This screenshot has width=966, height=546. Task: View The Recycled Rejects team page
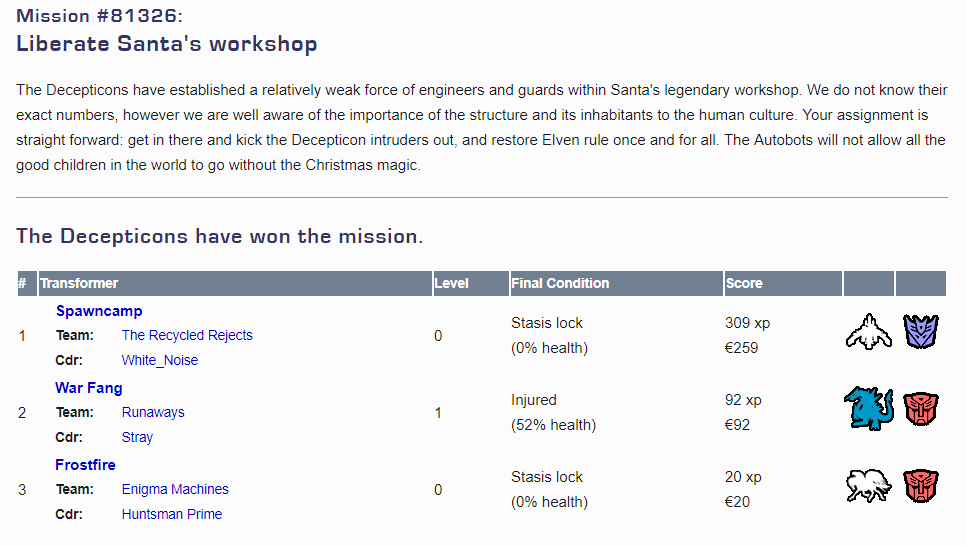[x=187, y=336]
